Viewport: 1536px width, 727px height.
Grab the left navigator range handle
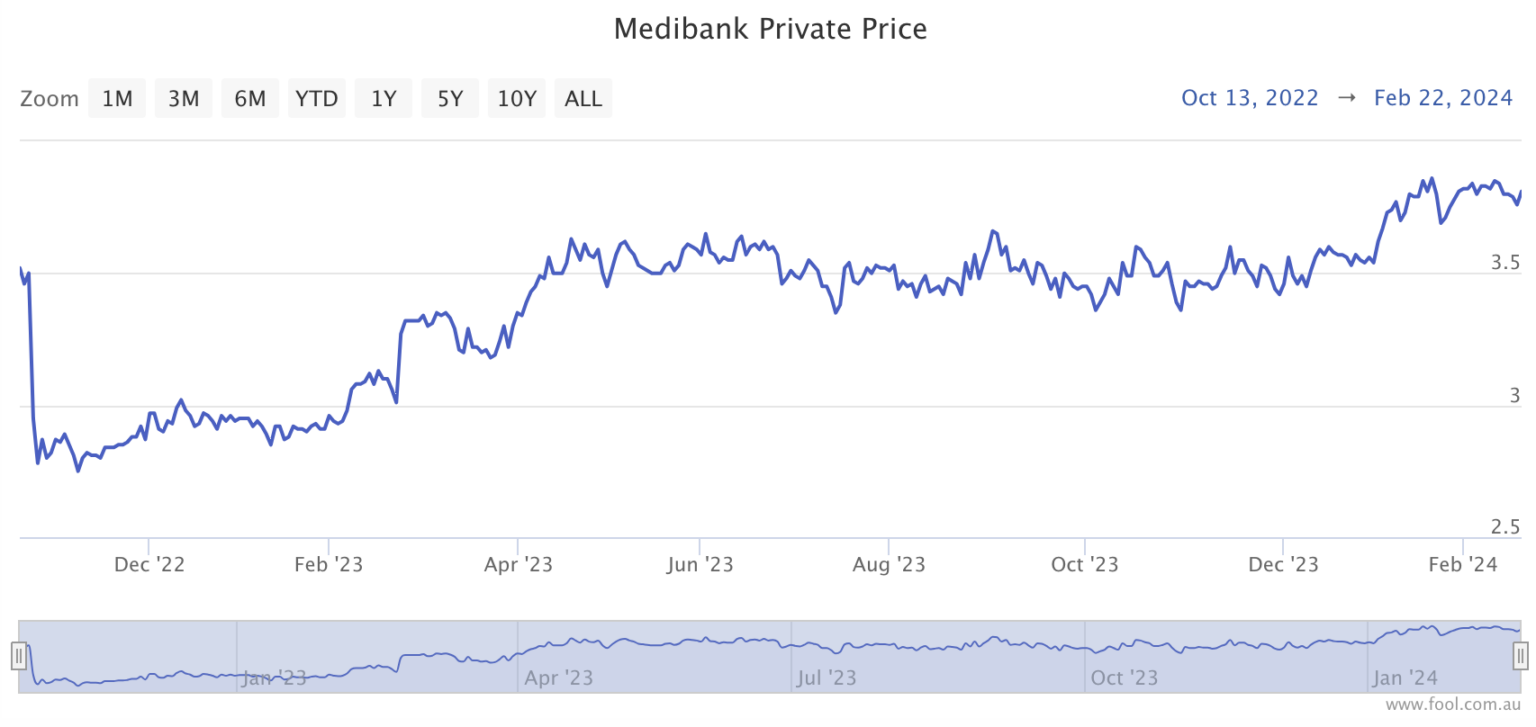coord(18,656)
